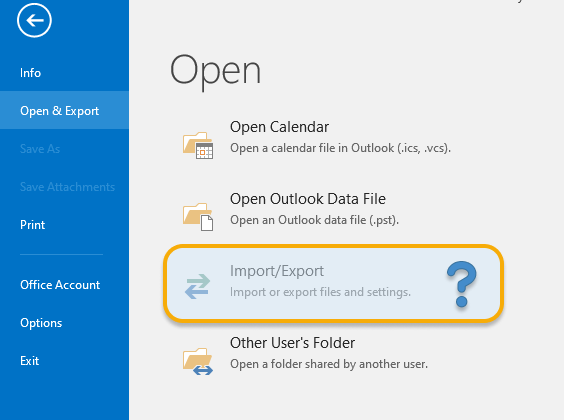The width and height of the screenshot is (564, 420).
Task: Open the Print section
Action: coord(33,225)
